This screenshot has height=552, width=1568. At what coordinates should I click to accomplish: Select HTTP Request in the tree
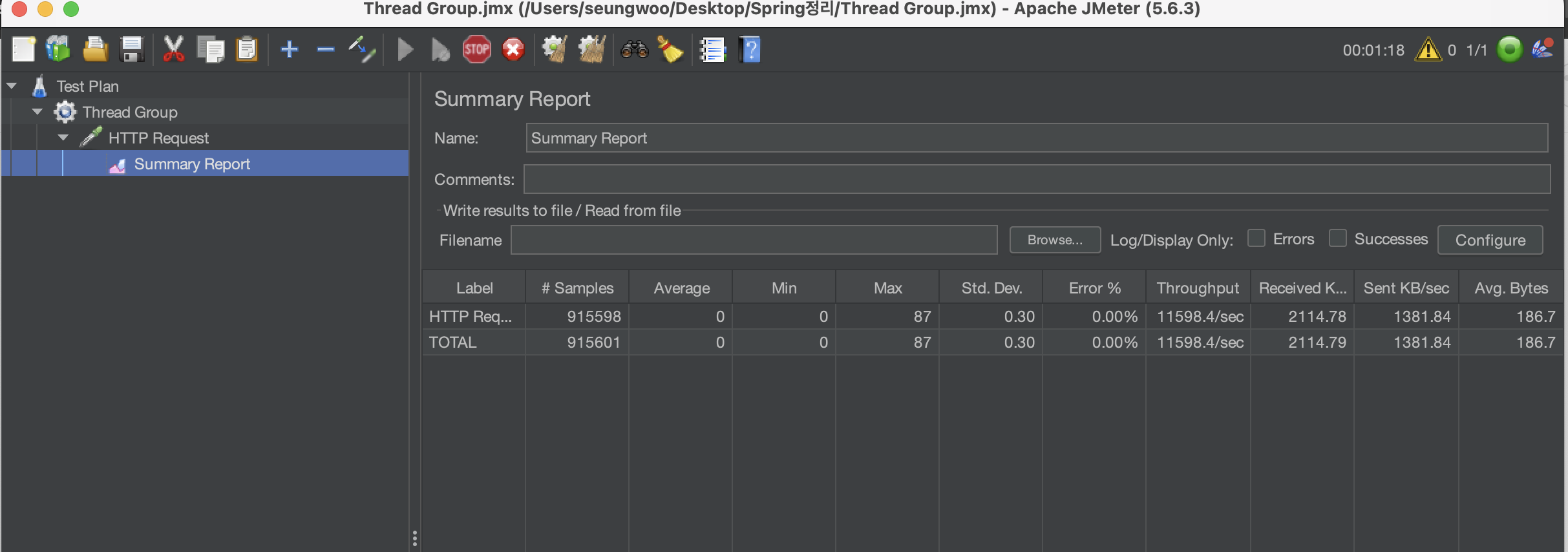158,138
